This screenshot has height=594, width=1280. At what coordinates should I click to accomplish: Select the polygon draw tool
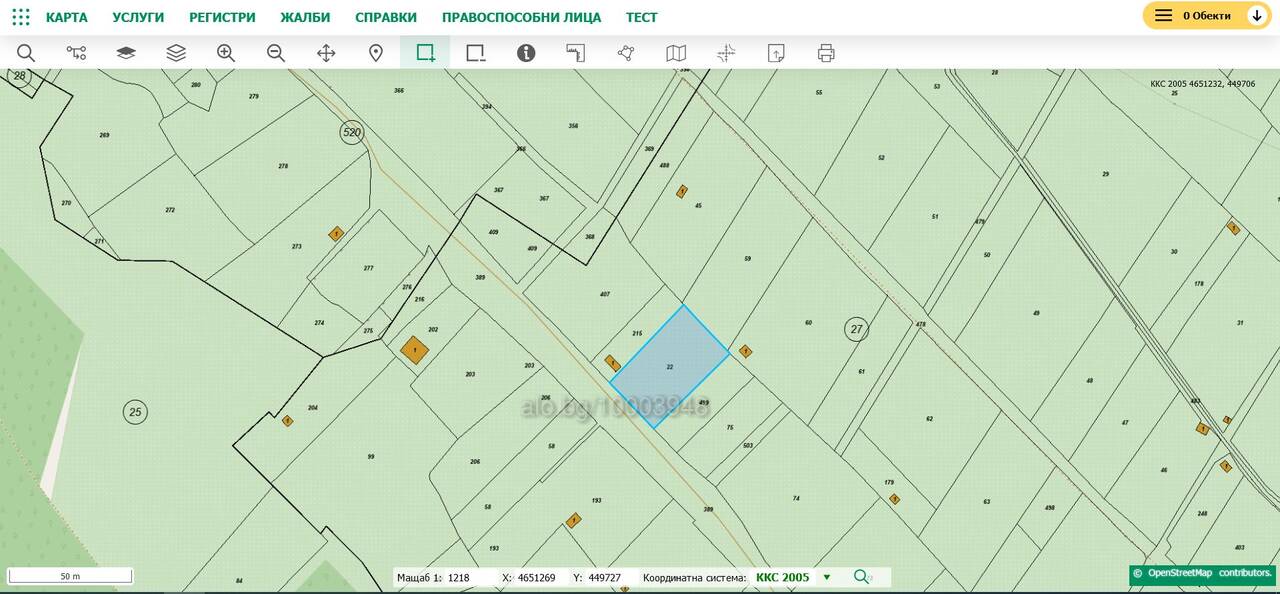pyautogui.click(x=626, y=53)
